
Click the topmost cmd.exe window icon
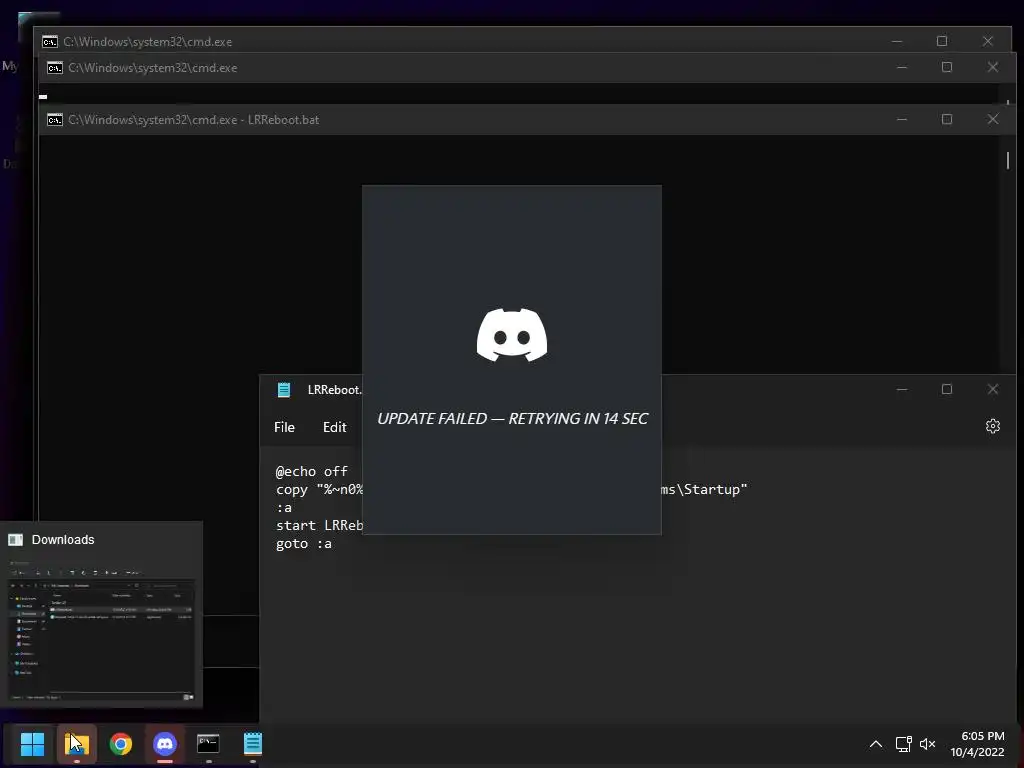point(50,42)
